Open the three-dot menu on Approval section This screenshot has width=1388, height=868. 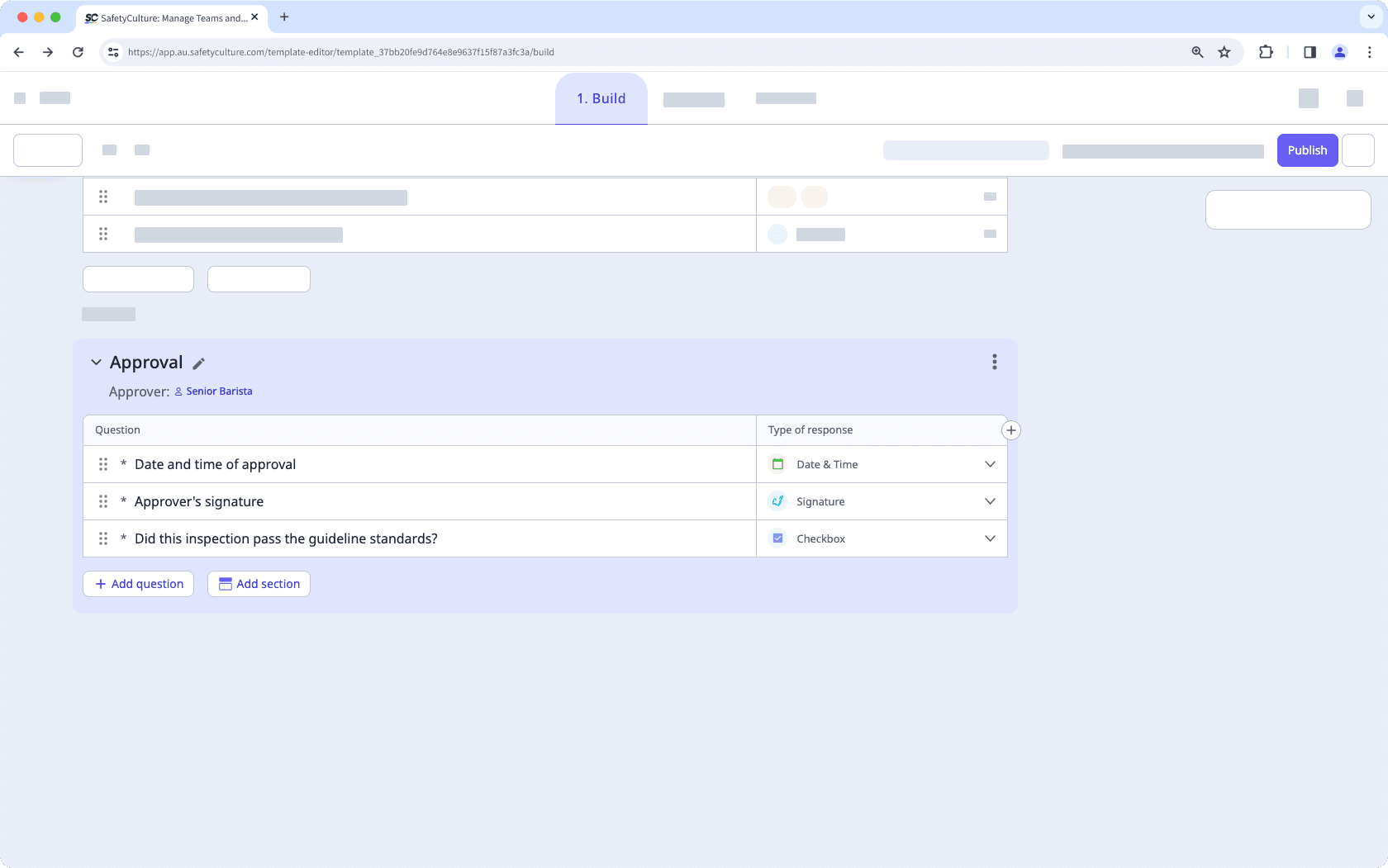point(994,362)
